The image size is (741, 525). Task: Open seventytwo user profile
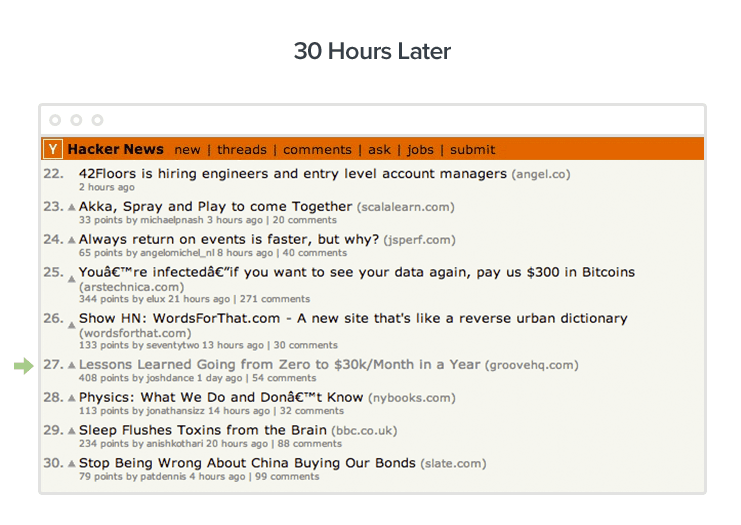point(172,345)
